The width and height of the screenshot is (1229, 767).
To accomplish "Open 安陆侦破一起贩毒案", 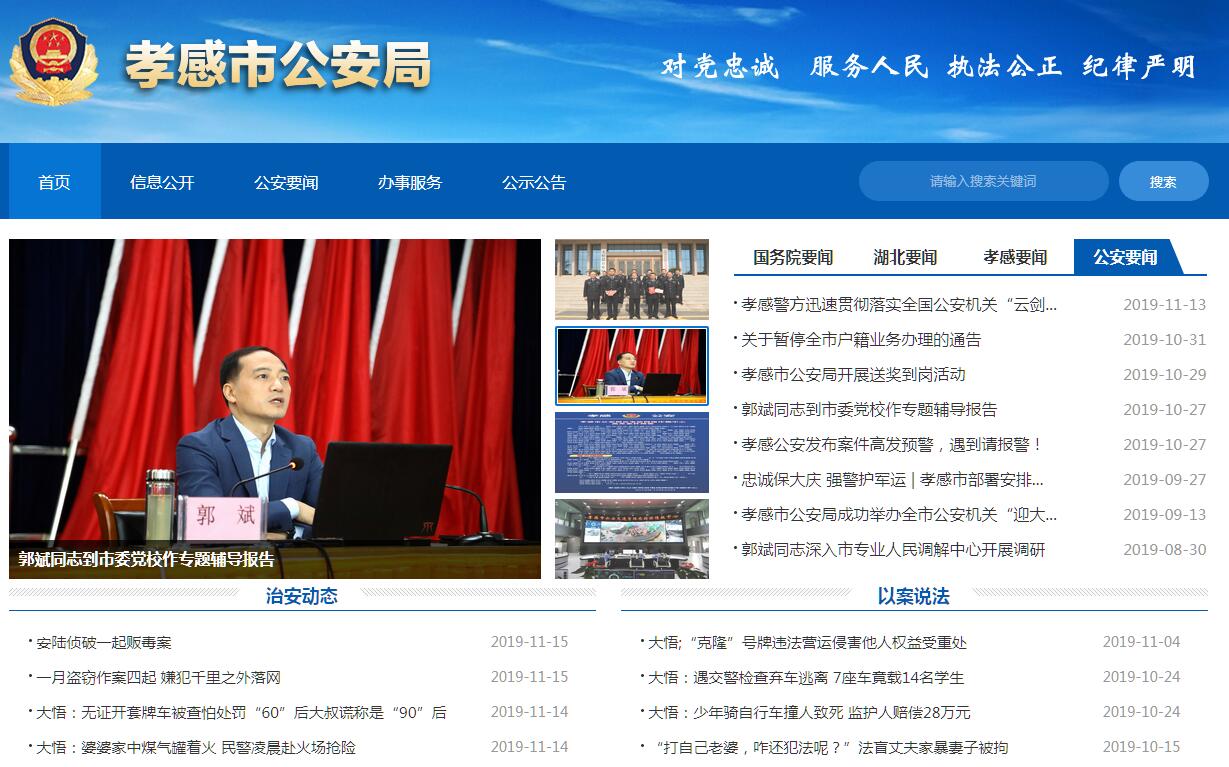I will [104, 642].
